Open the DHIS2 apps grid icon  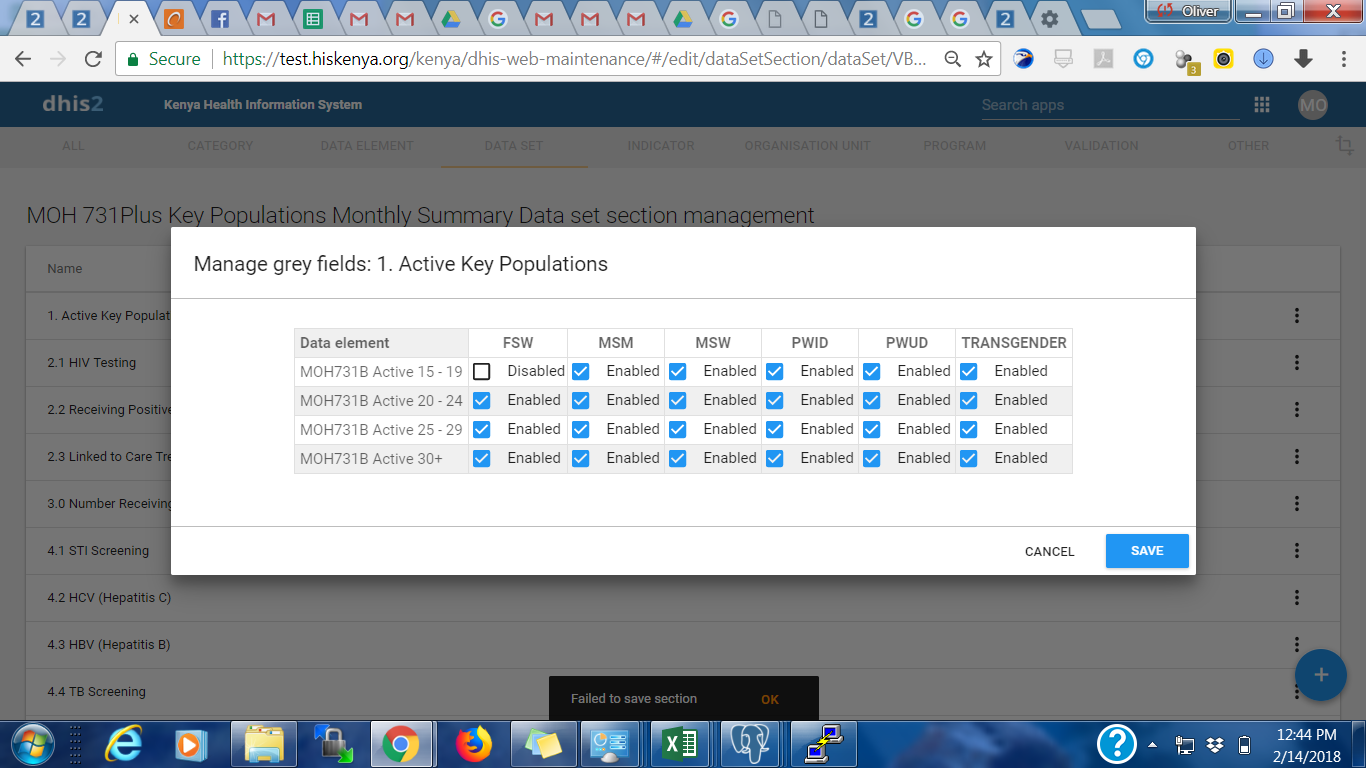[1262, 105]
